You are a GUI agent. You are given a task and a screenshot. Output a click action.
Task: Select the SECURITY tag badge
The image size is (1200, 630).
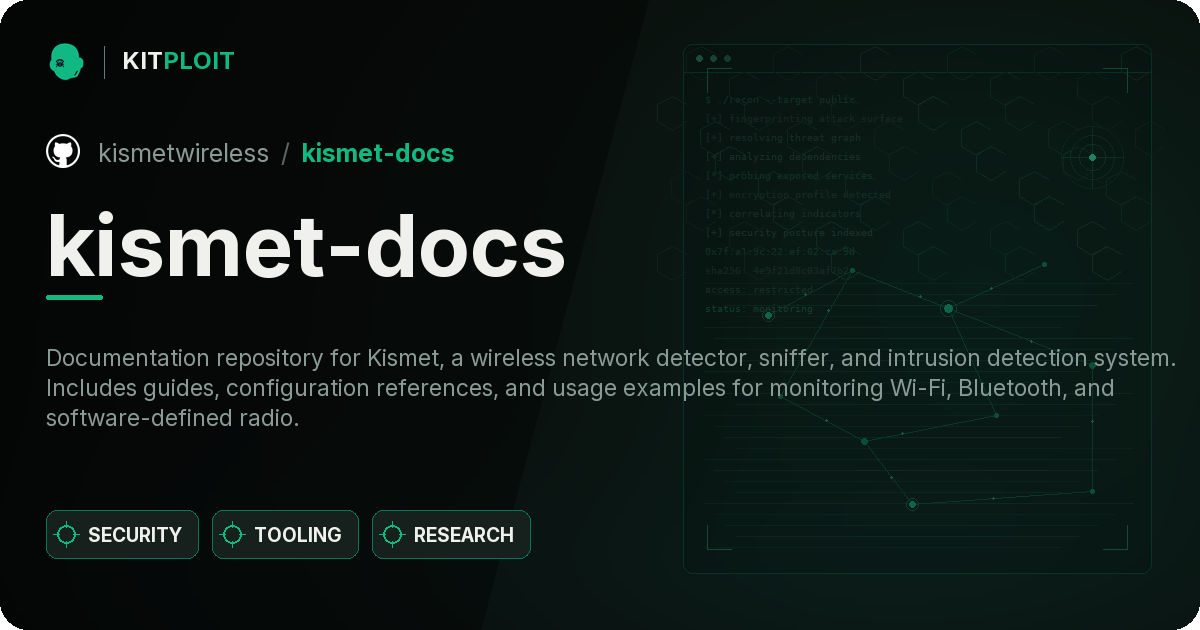(x=122, y=535)
